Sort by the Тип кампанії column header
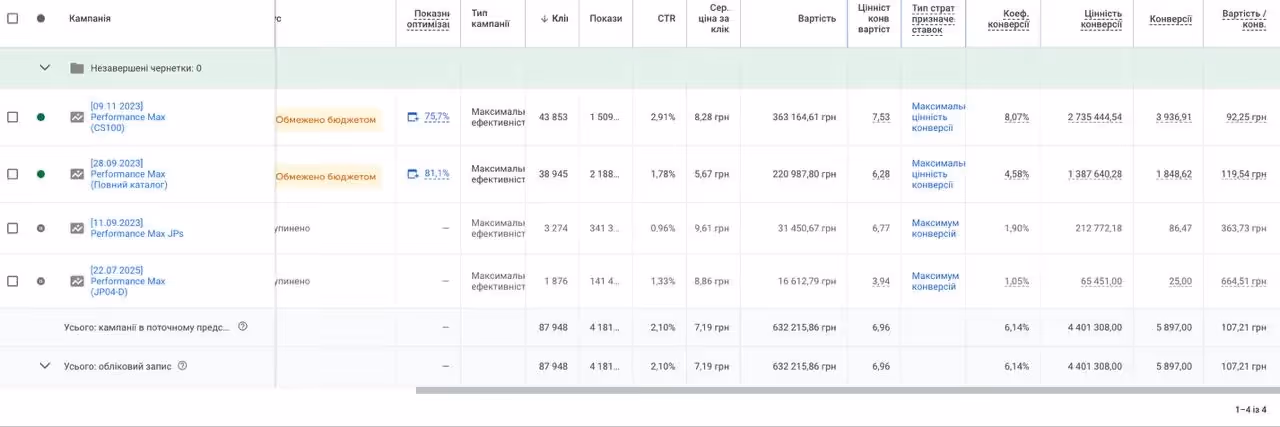 490,18
